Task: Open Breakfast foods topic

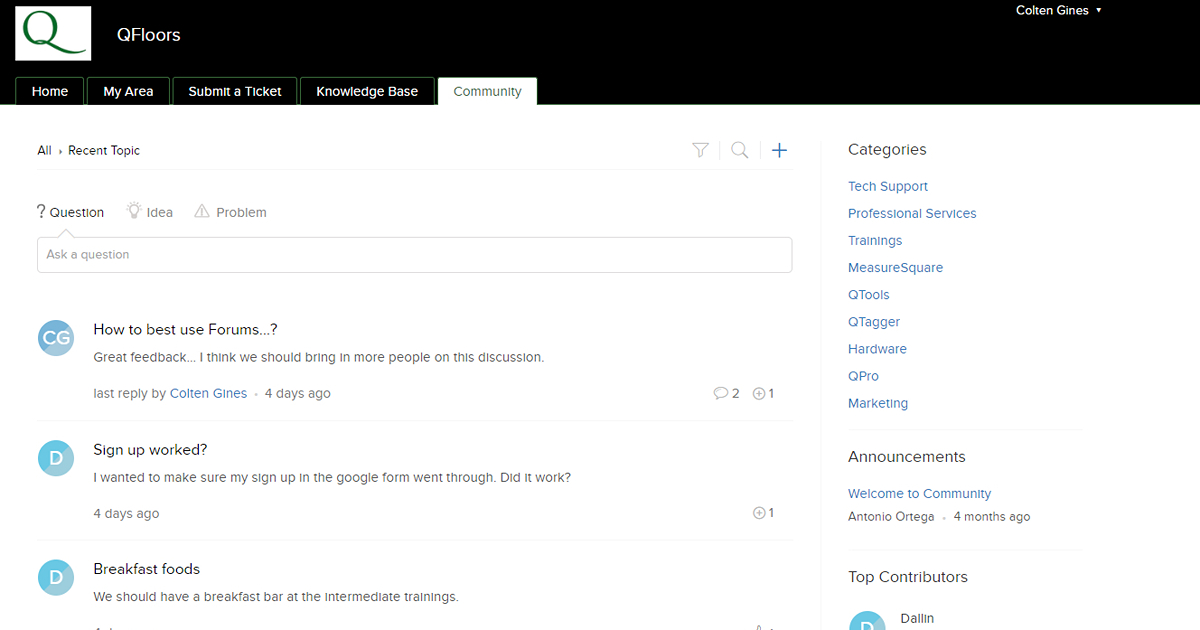Action: (146, 569)
